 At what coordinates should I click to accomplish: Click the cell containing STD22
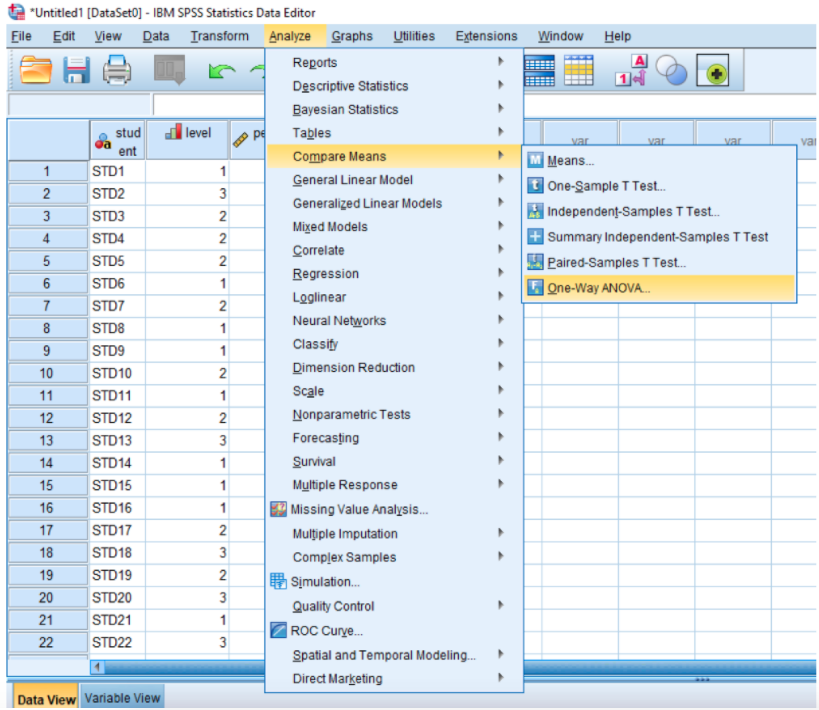[x=117, y=642]
